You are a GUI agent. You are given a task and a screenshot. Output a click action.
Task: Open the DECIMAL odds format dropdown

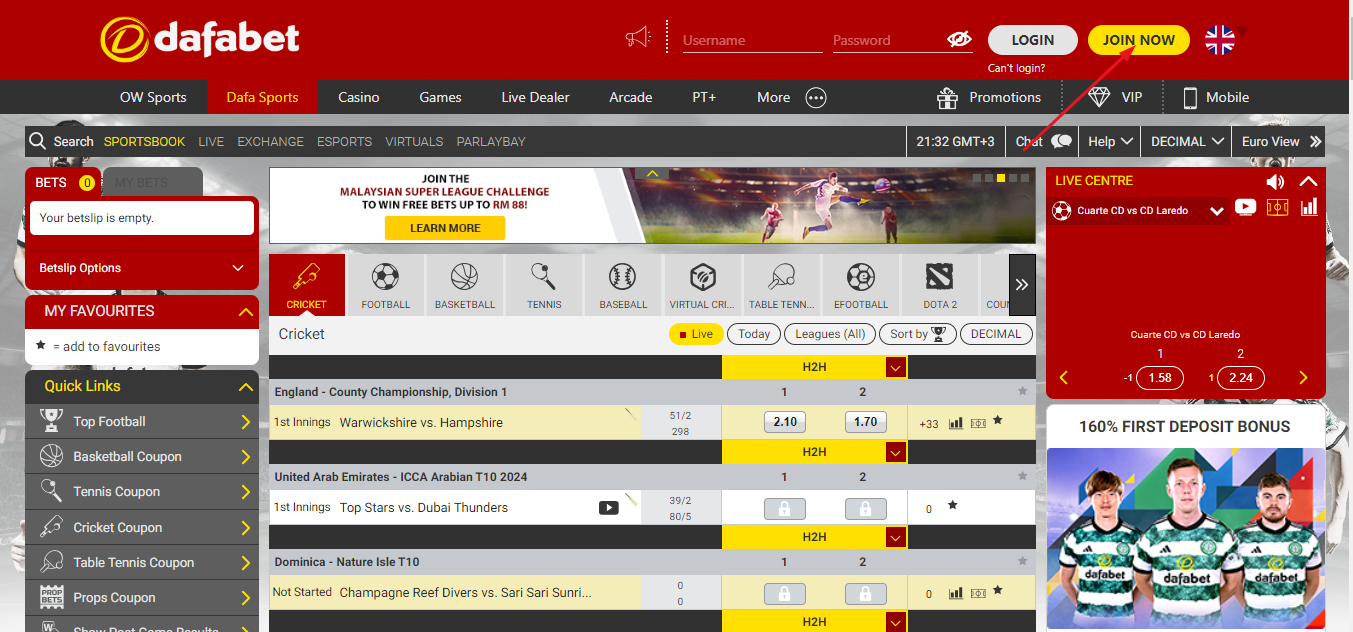[x=1187, y=142]
